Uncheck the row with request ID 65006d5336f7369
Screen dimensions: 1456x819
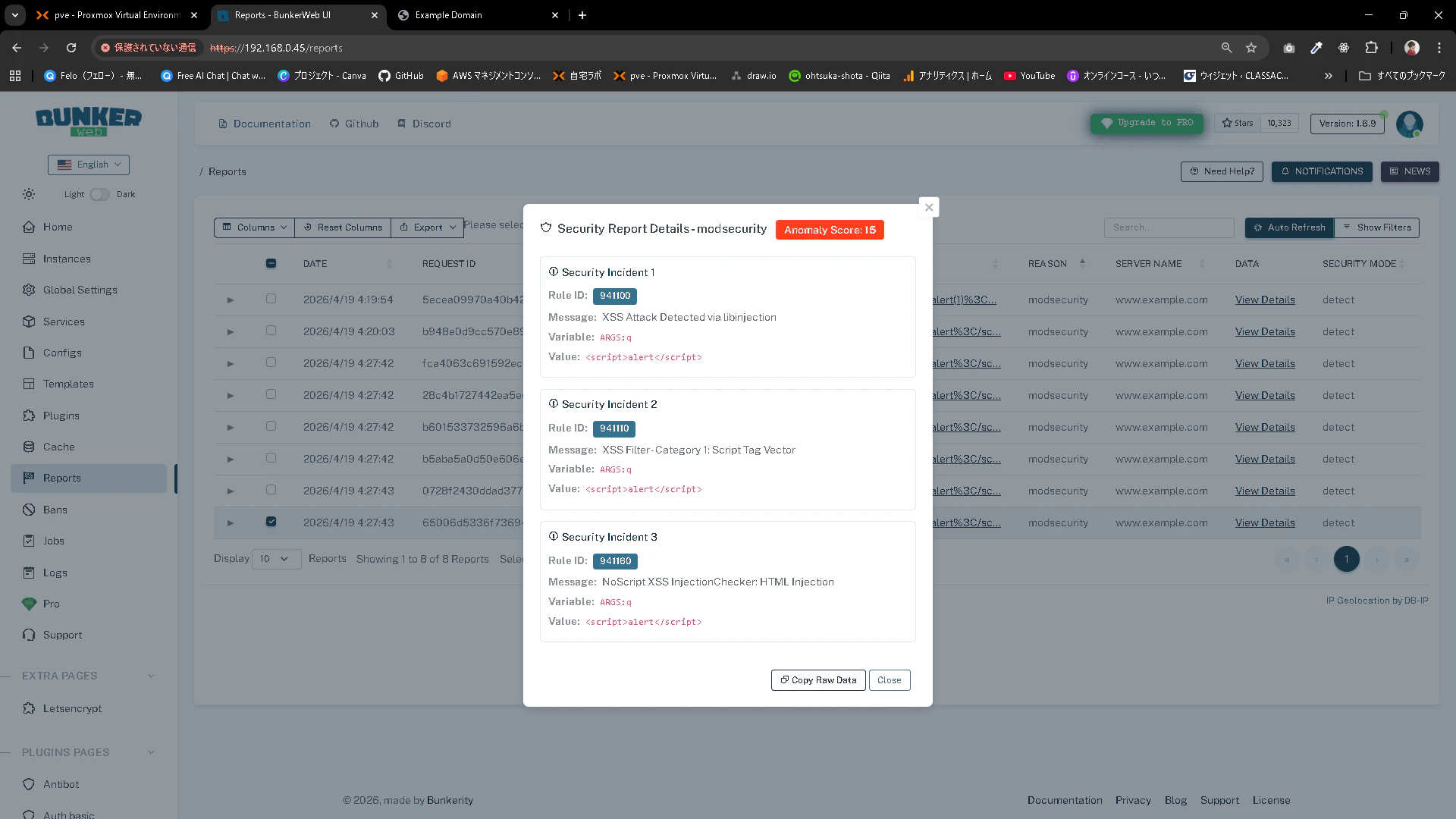pyautogui.click(x=271, y=522)
